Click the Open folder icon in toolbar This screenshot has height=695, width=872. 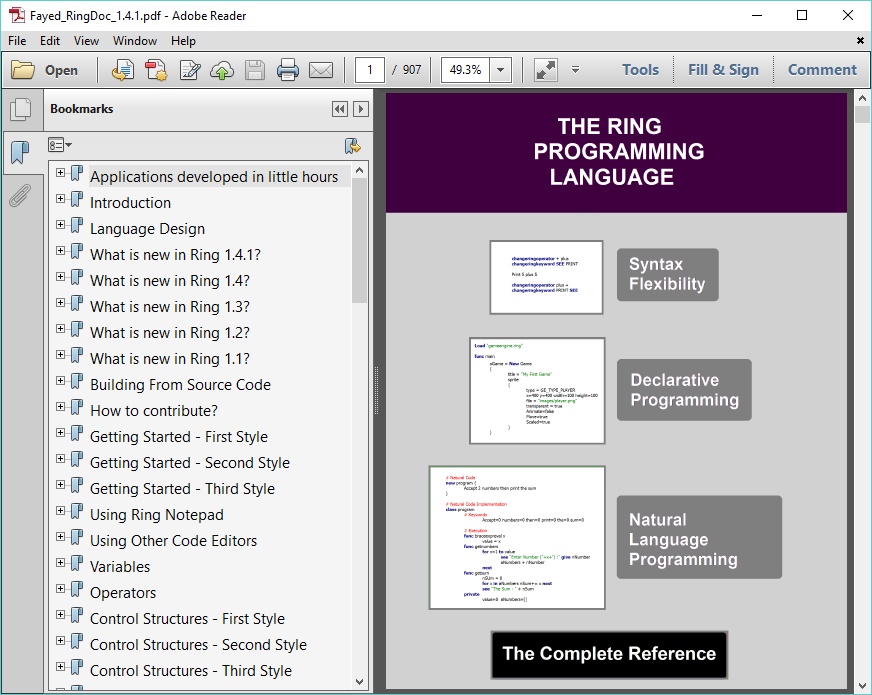[x=23, y=70]
